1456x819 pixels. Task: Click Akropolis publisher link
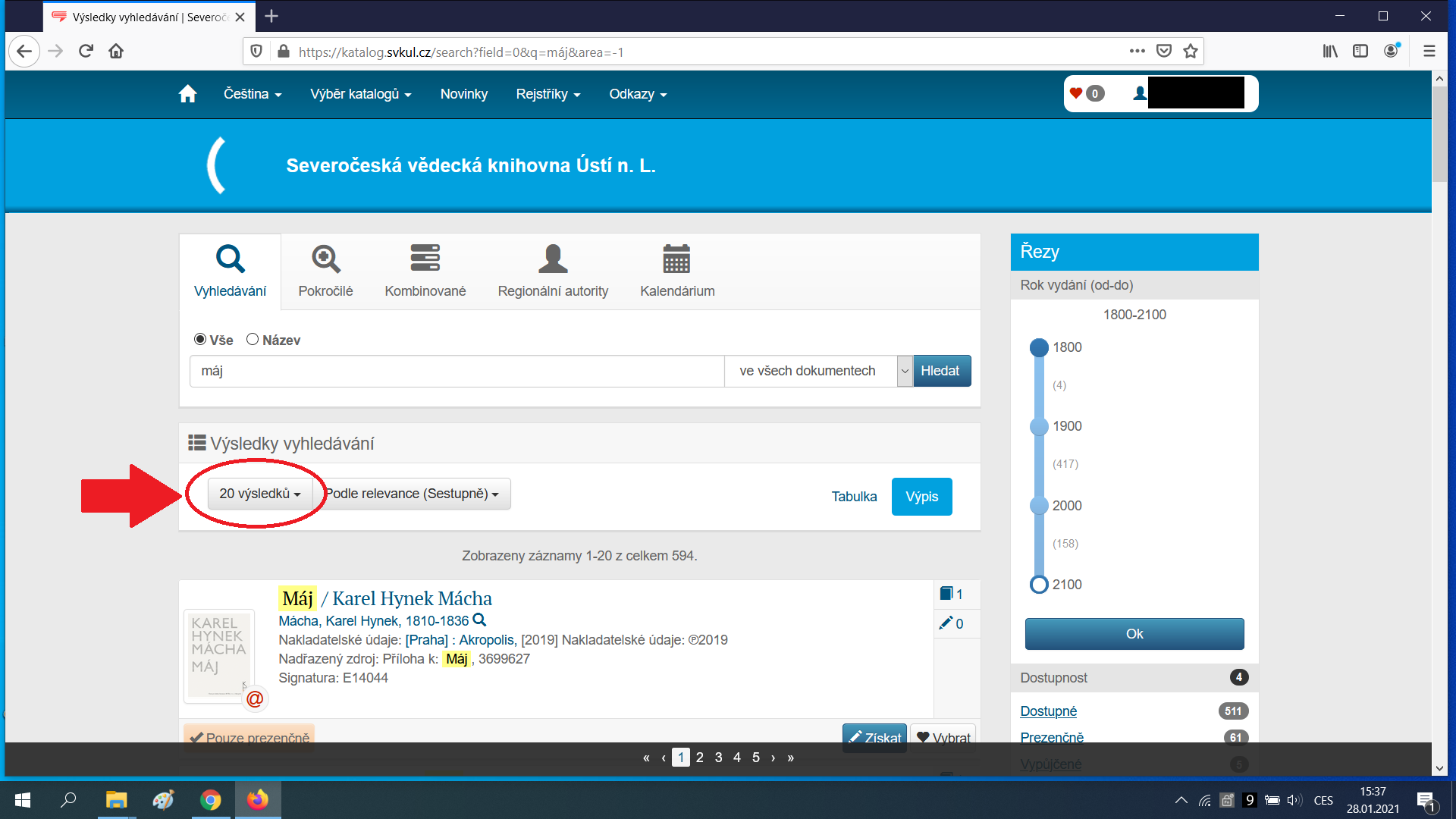[488, 640]
